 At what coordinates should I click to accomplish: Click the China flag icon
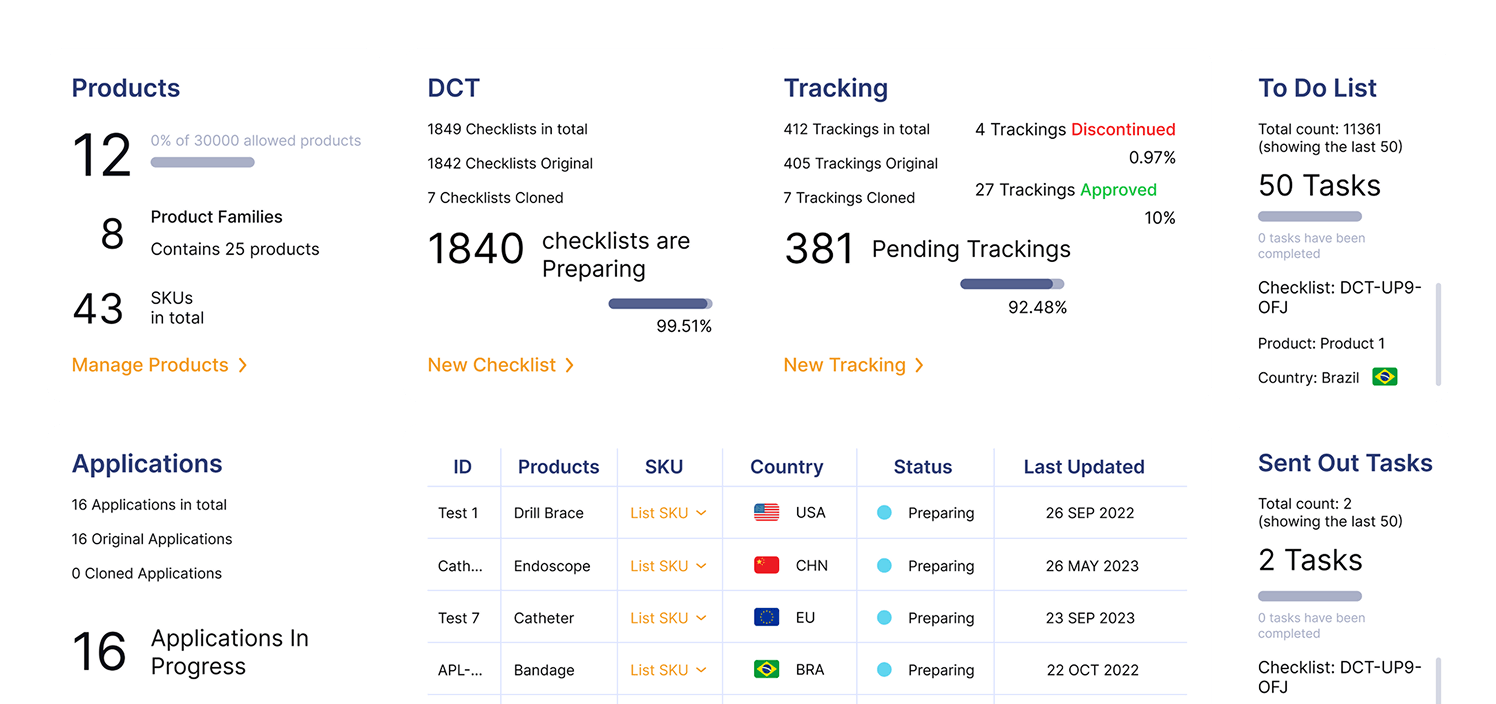[766, 565]
